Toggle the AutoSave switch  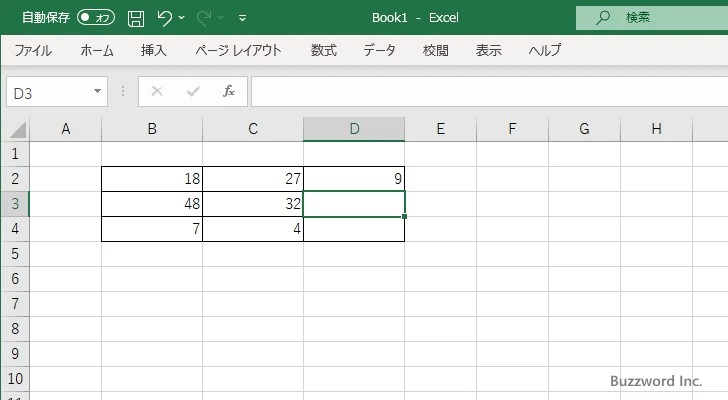pyautogui.click(x=96, y=18)
